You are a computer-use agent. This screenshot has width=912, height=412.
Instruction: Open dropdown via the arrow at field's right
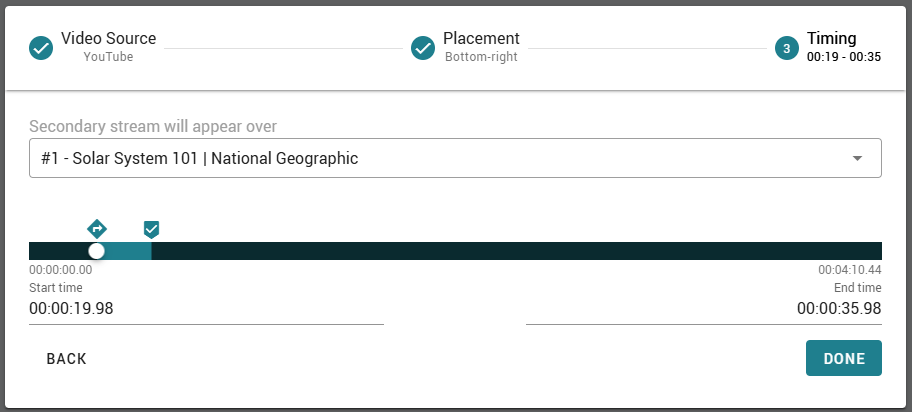coord(857,159)
